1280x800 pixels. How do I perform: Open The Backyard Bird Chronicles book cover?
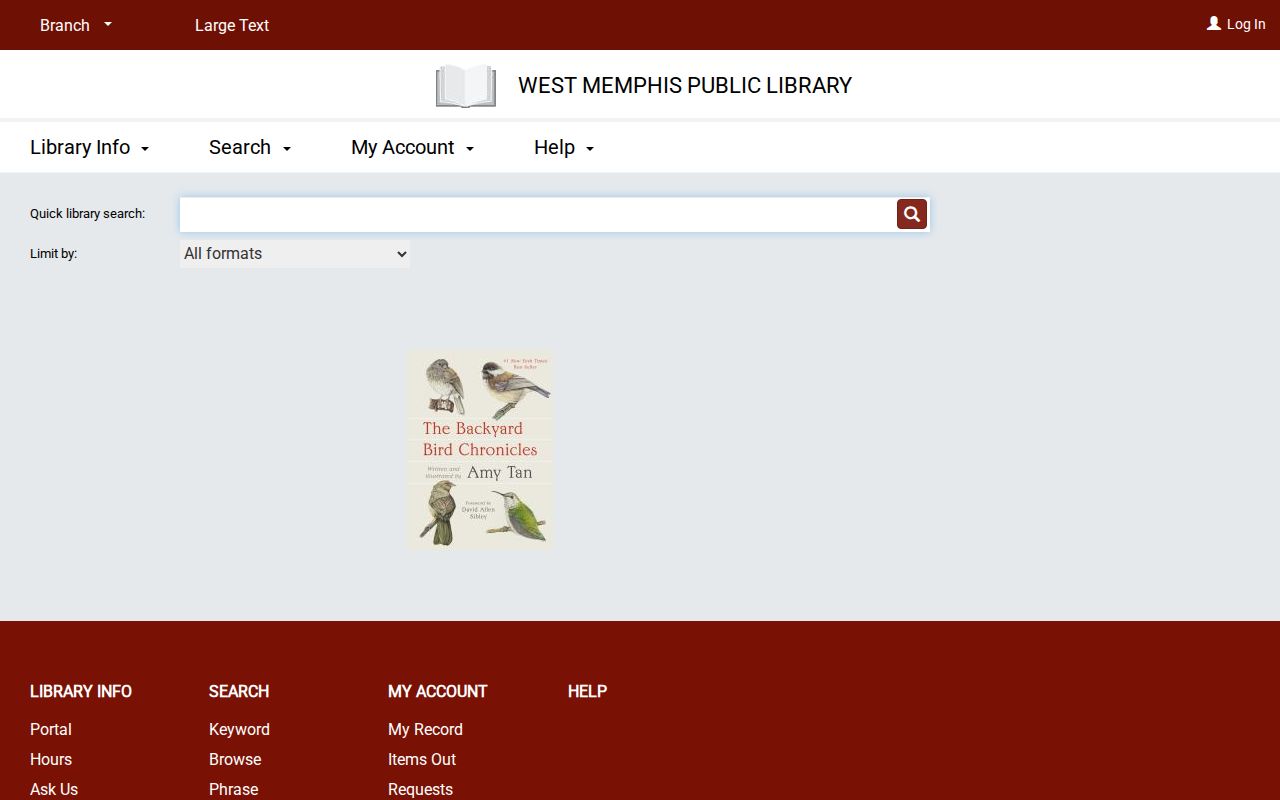coord(480,448)
